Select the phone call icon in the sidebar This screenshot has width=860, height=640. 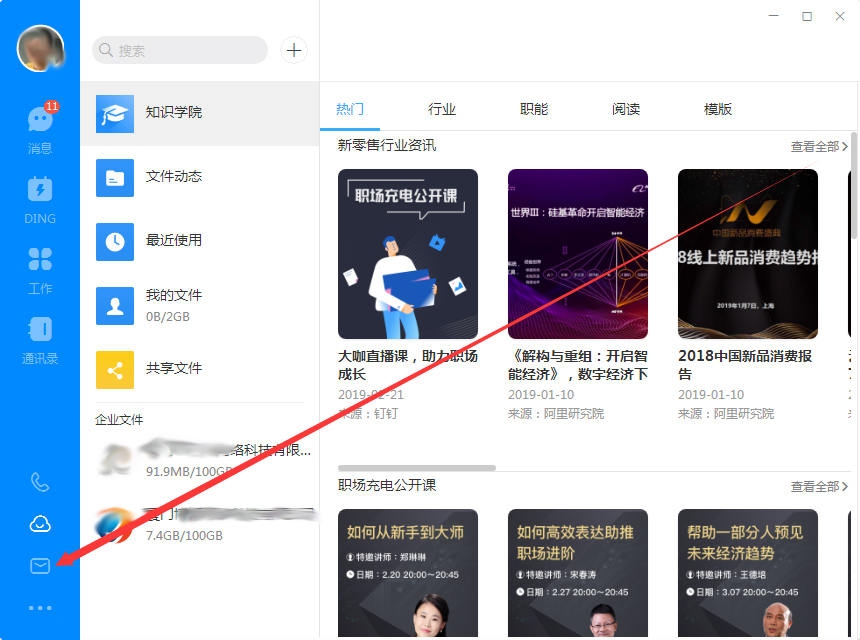click(x=39, y=482)
